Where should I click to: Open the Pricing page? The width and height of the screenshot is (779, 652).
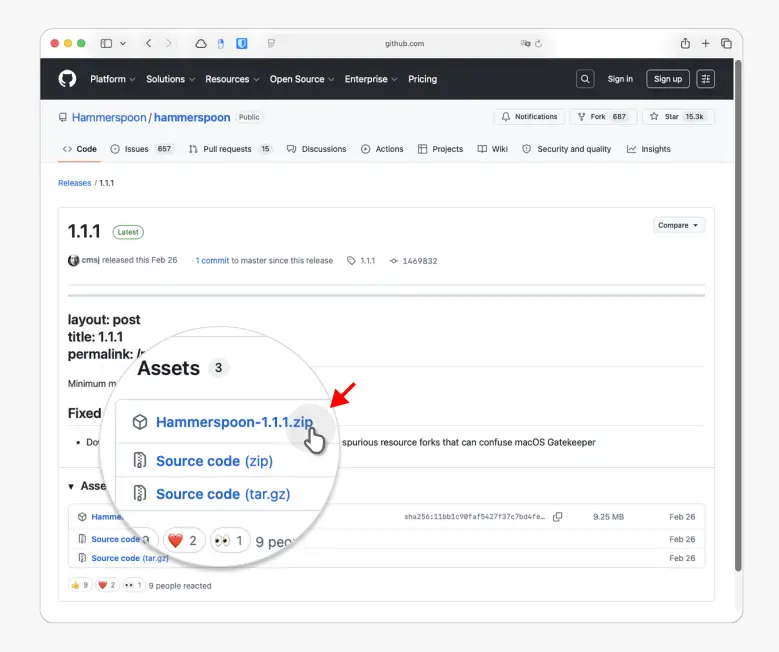(x=422, y=79)
